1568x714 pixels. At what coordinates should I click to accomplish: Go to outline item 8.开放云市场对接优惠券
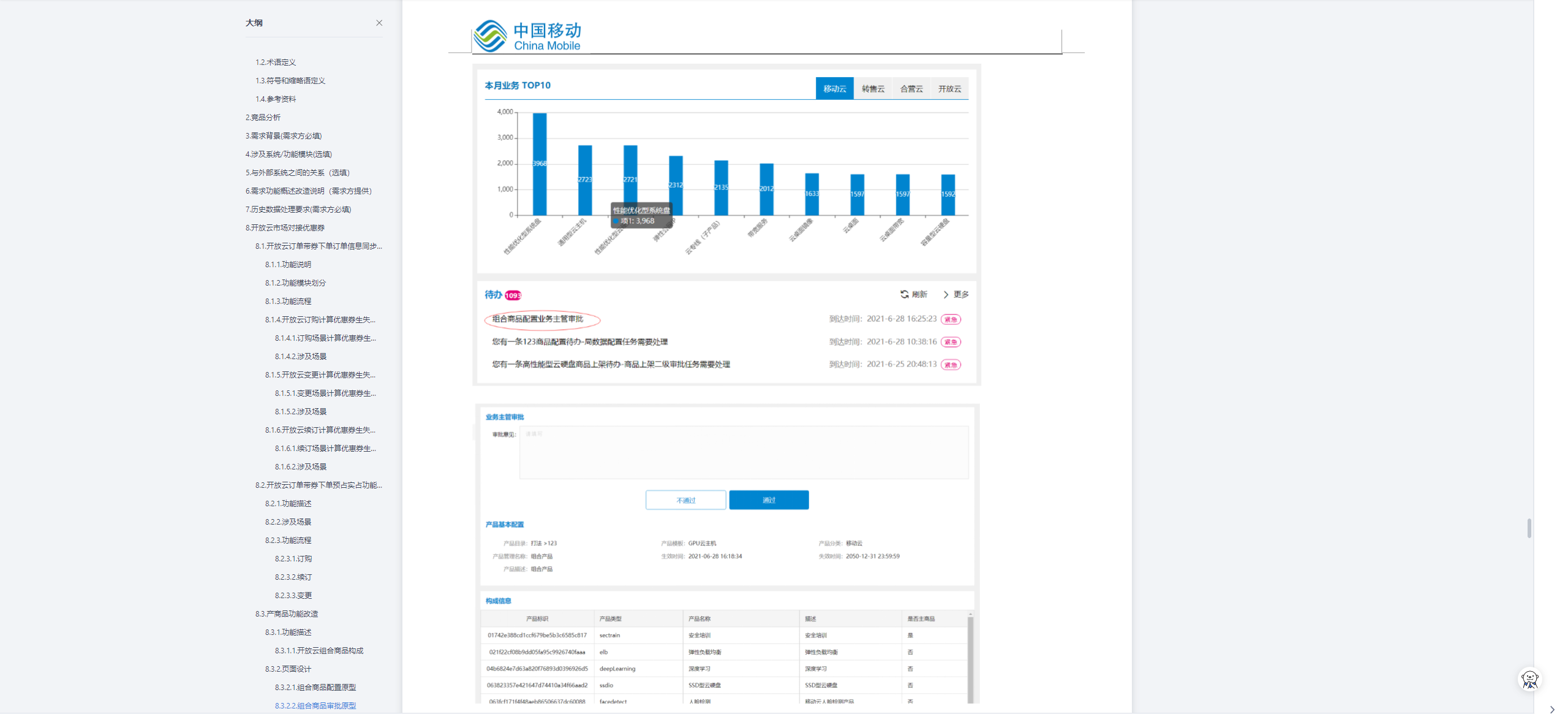point(285,227)
